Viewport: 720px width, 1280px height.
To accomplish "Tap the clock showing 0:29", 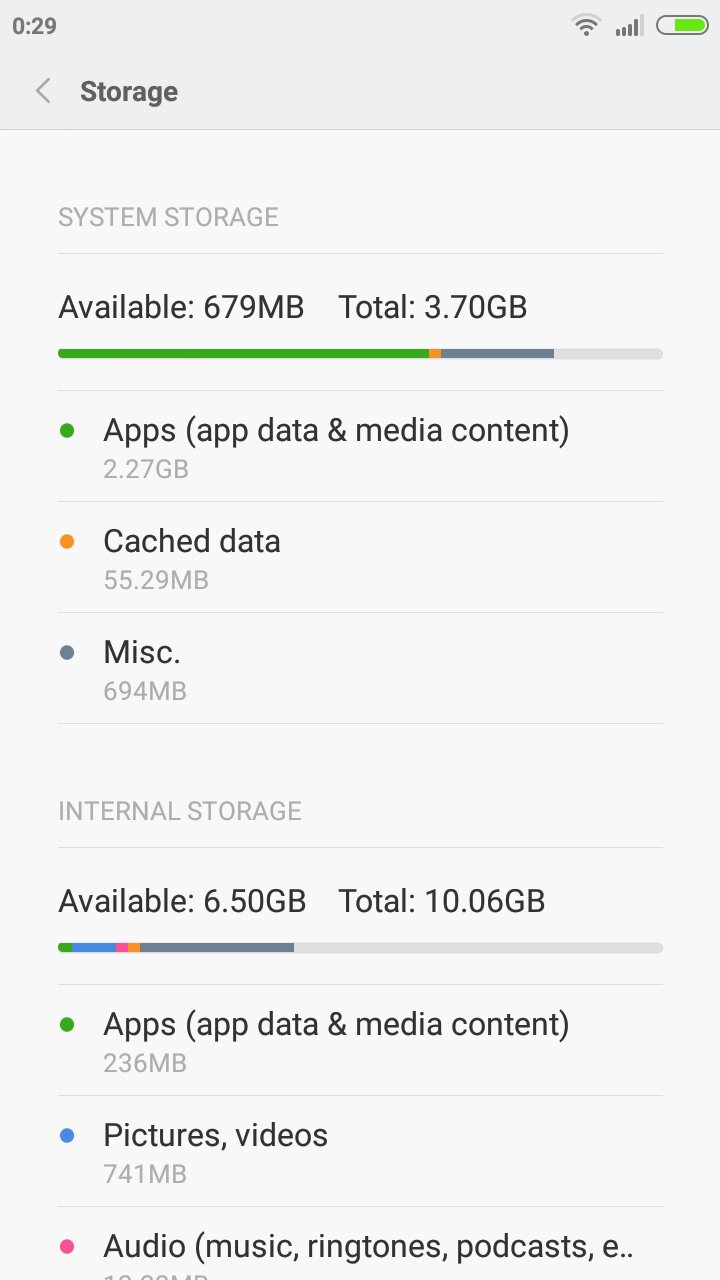I will point(35,26).
